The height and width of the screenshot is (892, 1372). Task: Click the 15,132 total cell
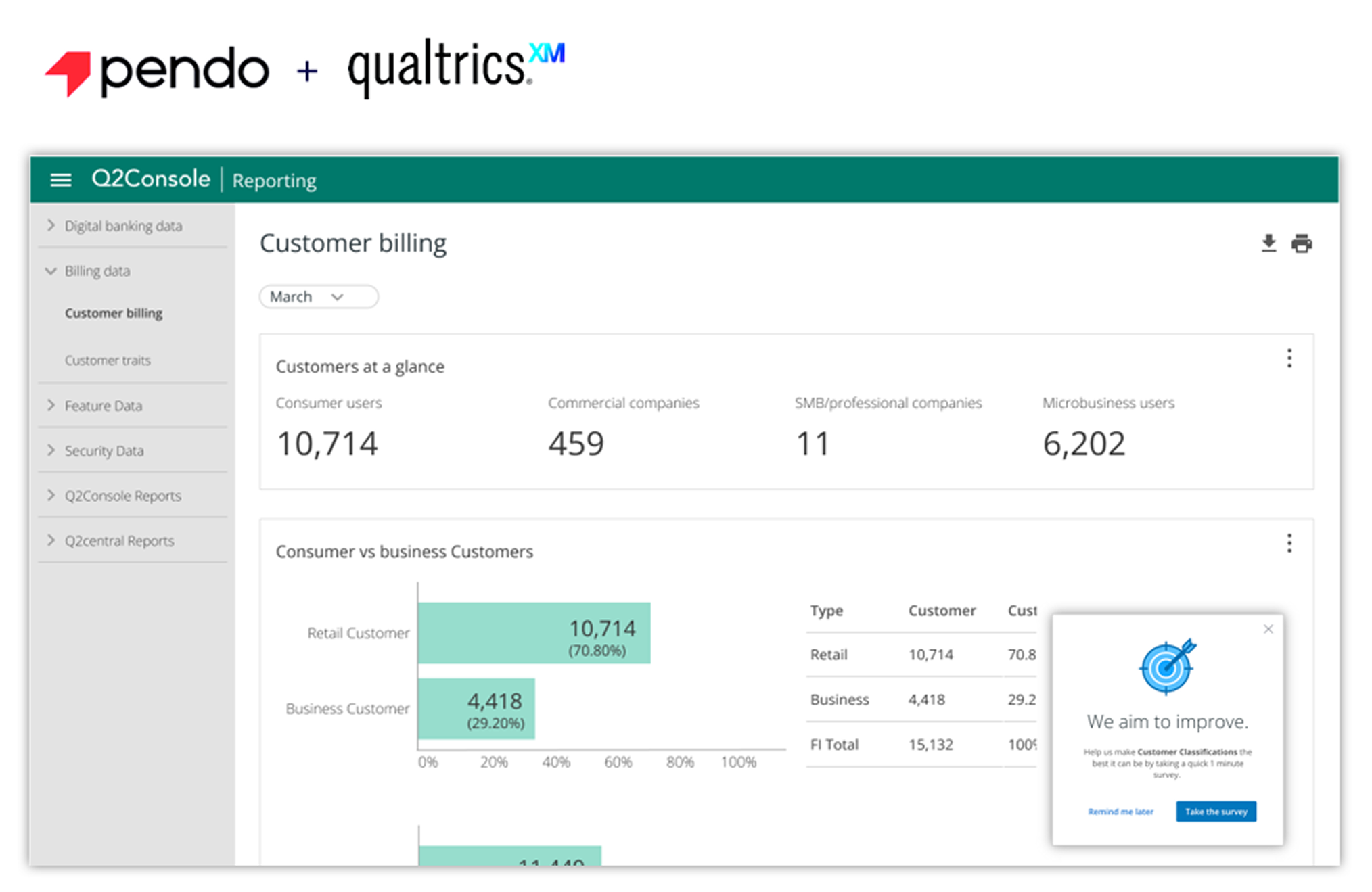(x=930, y=745)
